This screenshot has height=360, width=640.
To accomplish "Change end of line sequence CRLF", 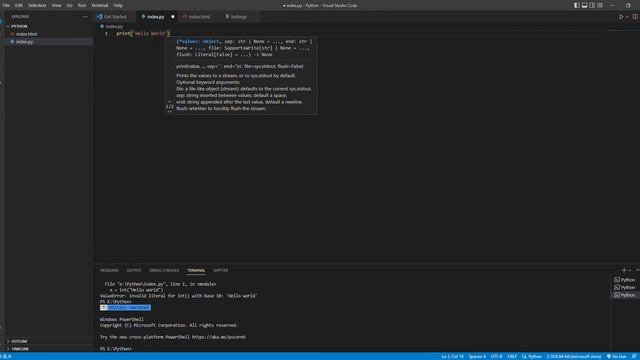I will 512,356.
